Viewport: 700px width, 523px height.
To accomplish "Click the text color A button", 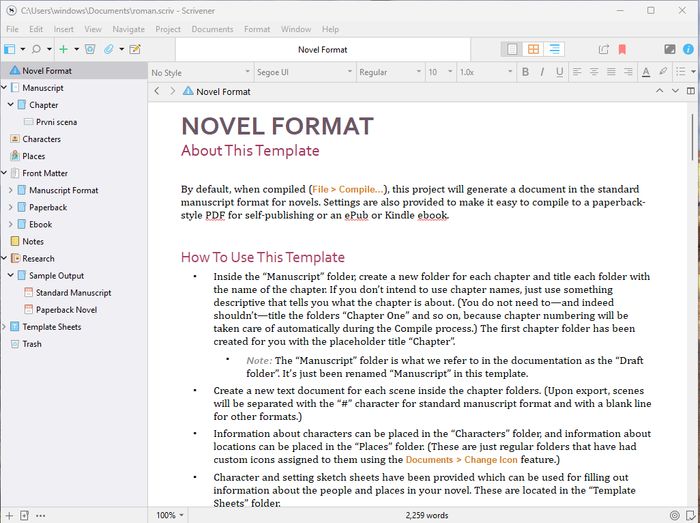I will (646, 72).
